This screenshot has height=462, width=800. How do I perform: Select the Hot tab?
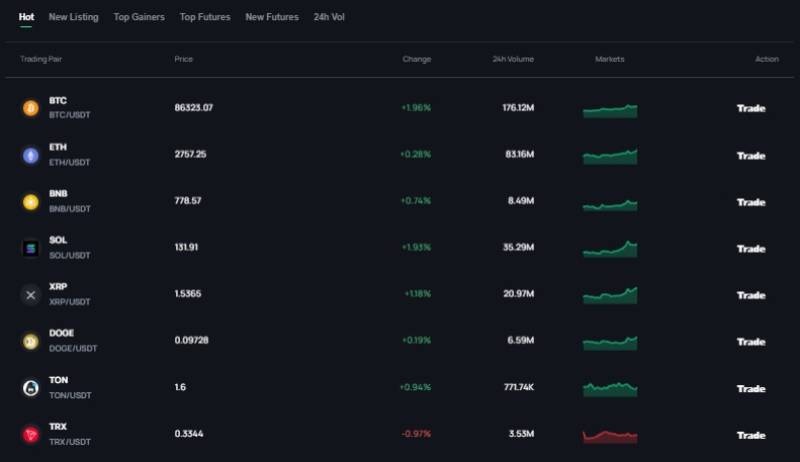pyautogui.click(x=27, y=17)
